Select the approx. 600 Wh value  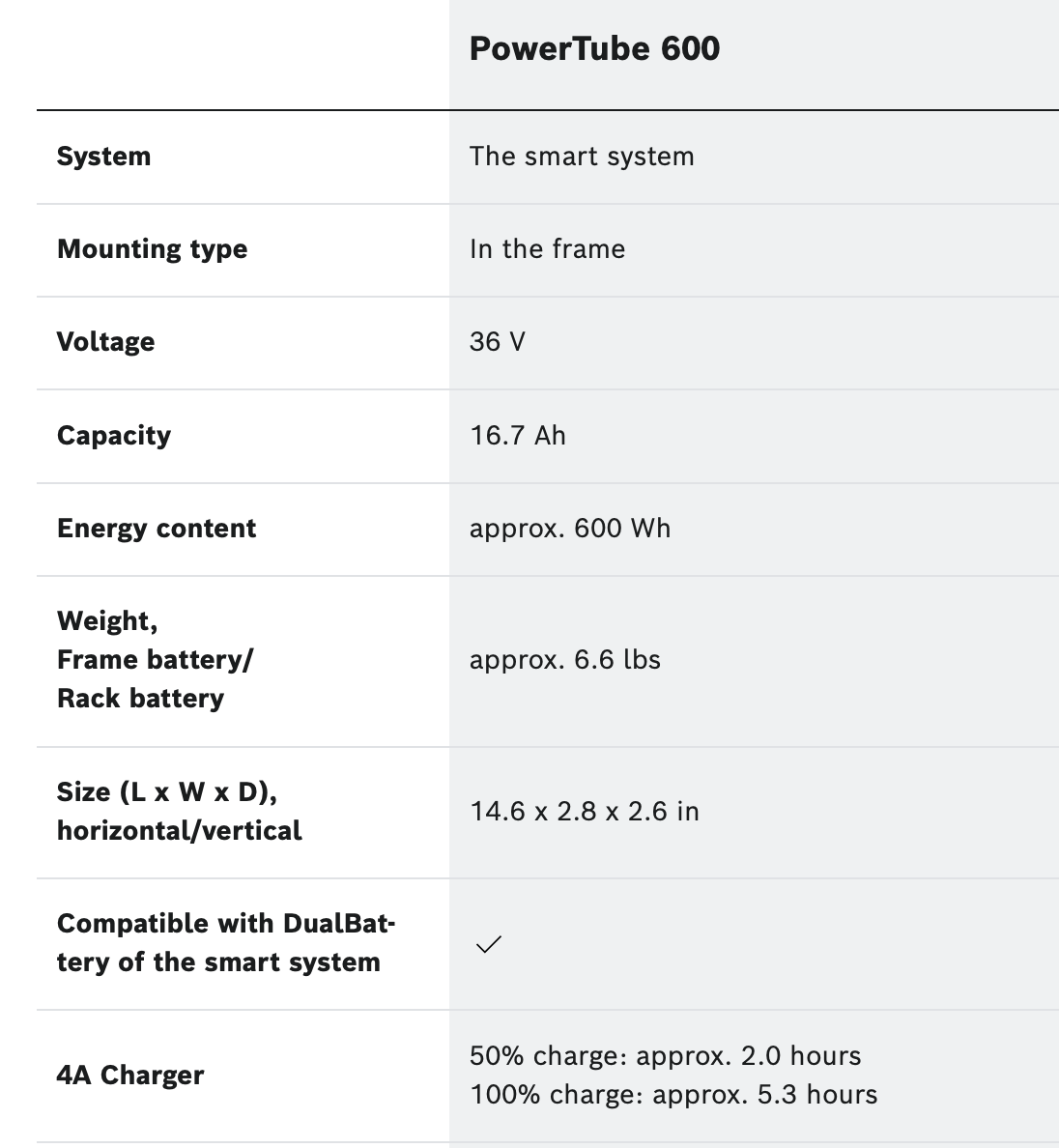(570, 529)
